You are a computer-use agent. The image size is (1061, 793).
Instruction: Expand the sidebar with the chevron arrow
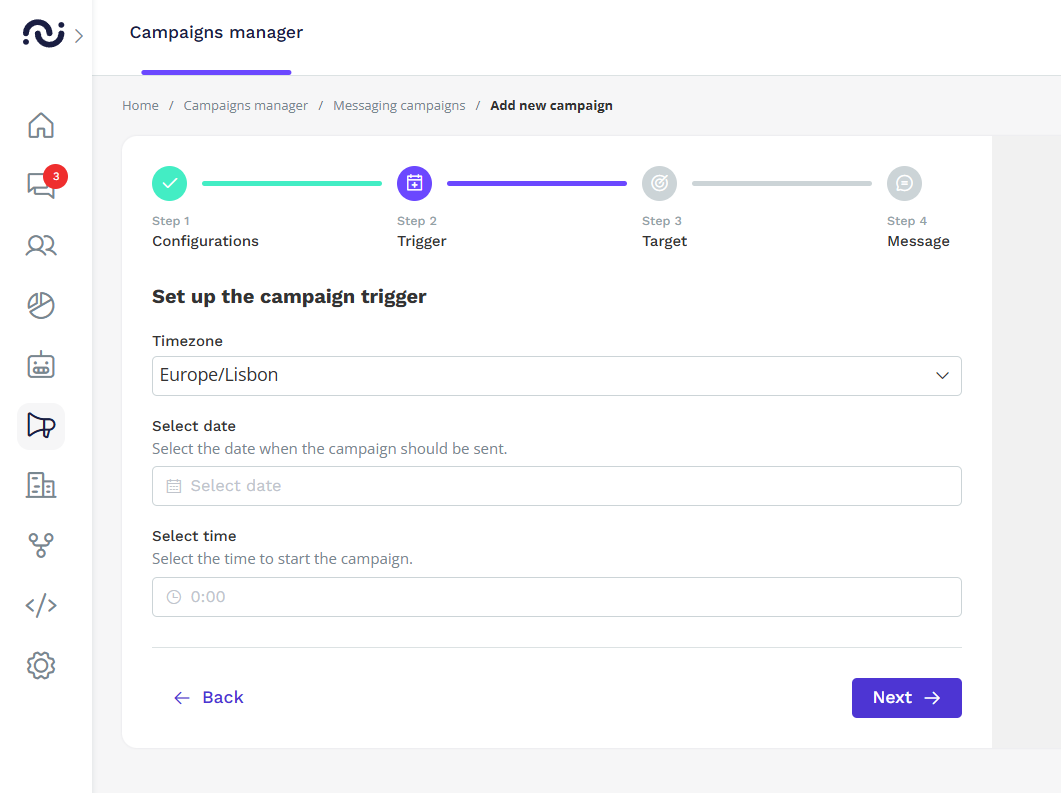point(79,36)
